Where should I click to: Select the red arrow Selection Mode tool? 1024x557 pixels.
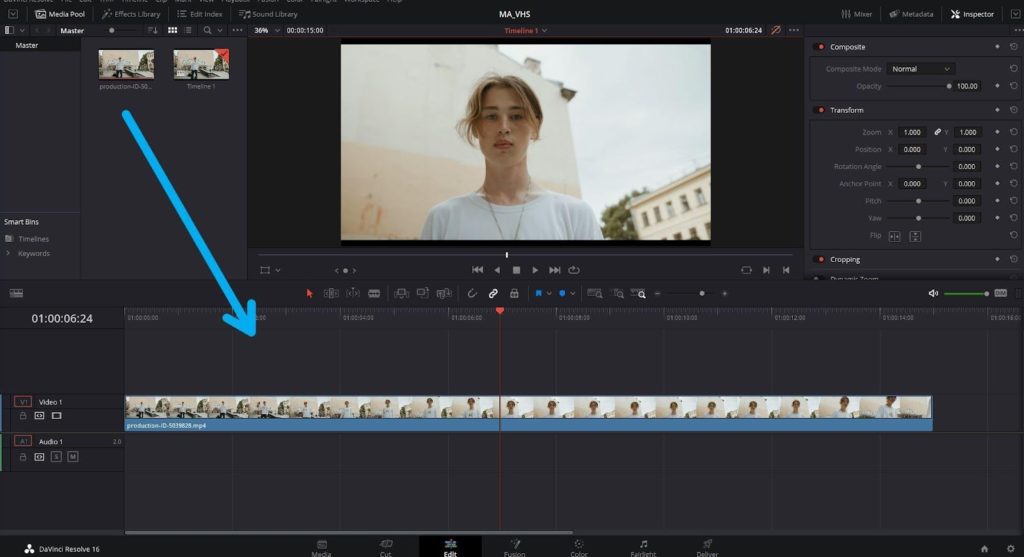pyautogui.click(x=310, y=294)
